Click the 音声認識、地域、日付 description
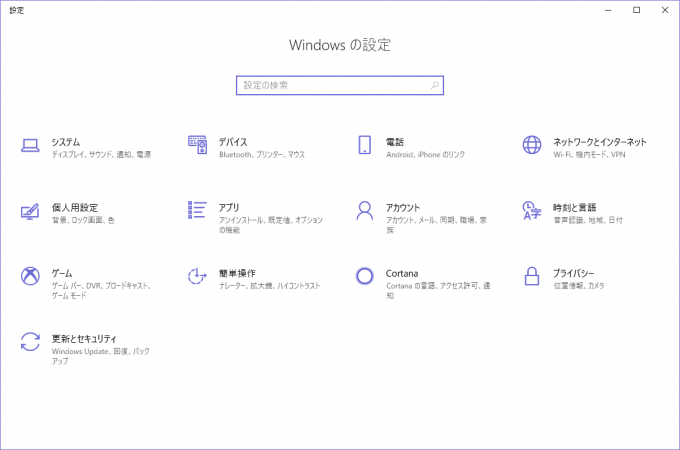Screen dimensions: 680x450 588,220
